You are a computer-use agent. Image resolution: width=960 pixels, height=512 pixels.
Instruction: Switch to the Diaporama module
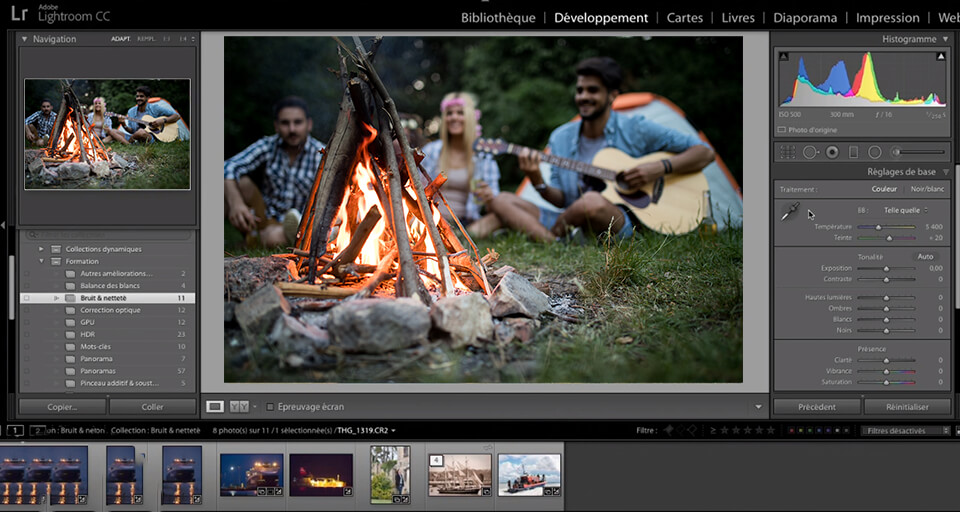[x=804, y=18]
